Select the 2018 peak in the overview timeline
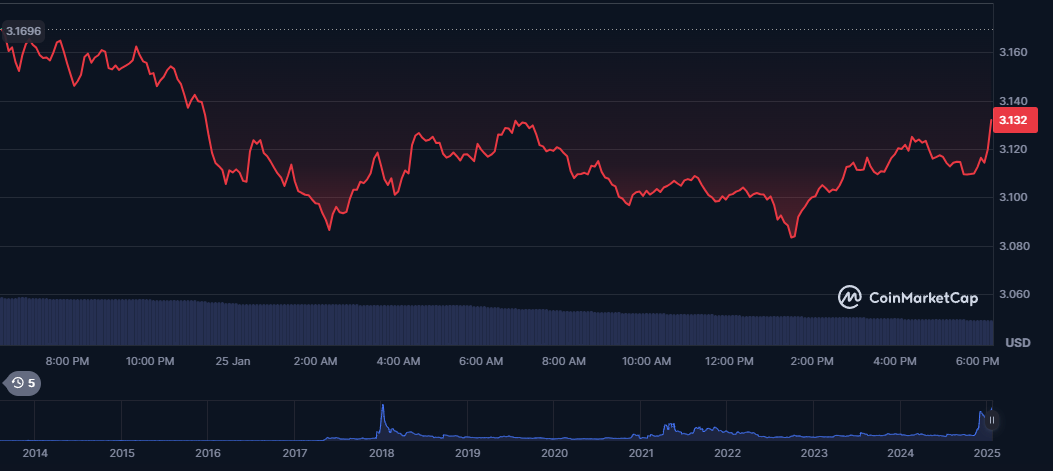This screenshot has height=471, width=1053. click(381, 410)
